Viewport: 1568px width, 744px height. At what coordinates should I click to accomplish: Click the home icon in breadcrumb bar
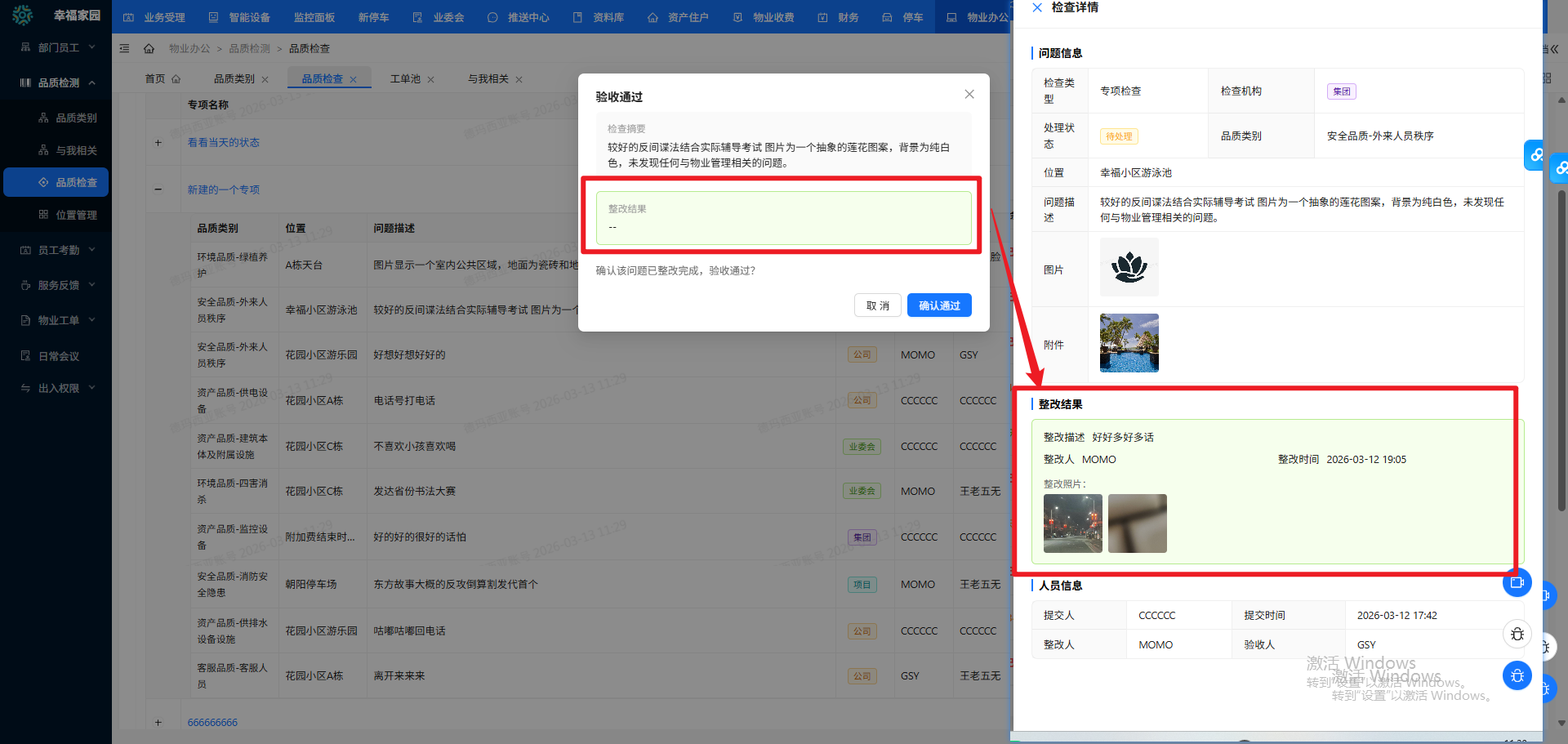149,49
